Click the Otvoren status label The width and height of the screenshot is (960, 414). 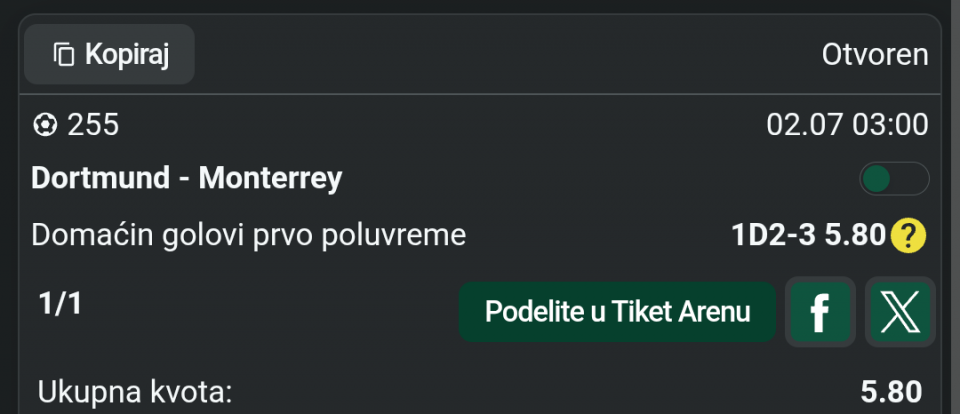click(875, 55)
